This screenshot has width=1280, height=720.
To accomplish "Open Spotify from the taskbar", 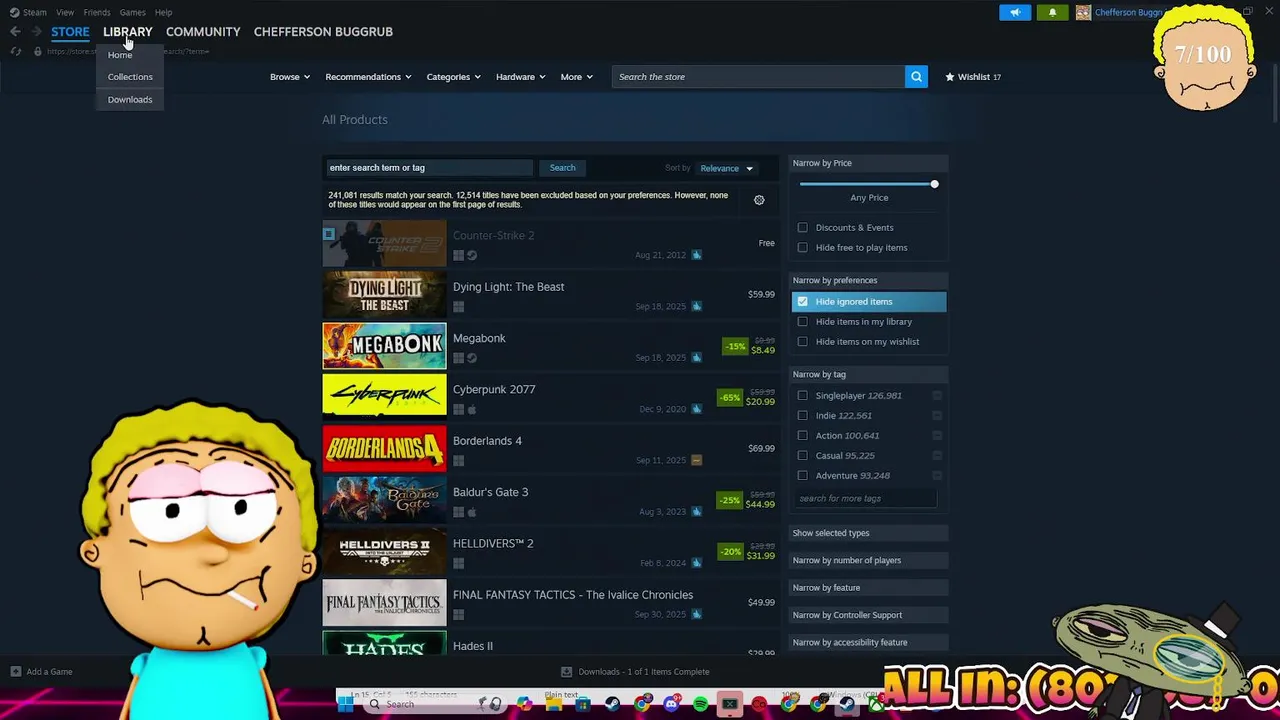I will [x=700, y=704].
